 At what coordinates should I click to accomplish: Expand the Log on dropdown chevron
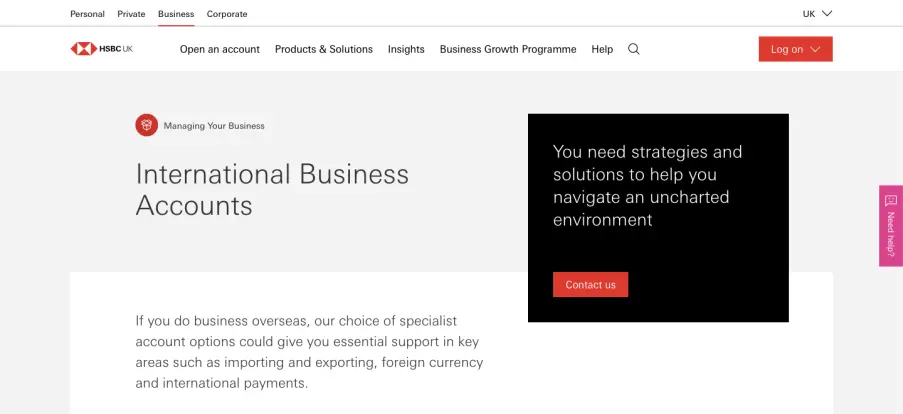(815, 50)
